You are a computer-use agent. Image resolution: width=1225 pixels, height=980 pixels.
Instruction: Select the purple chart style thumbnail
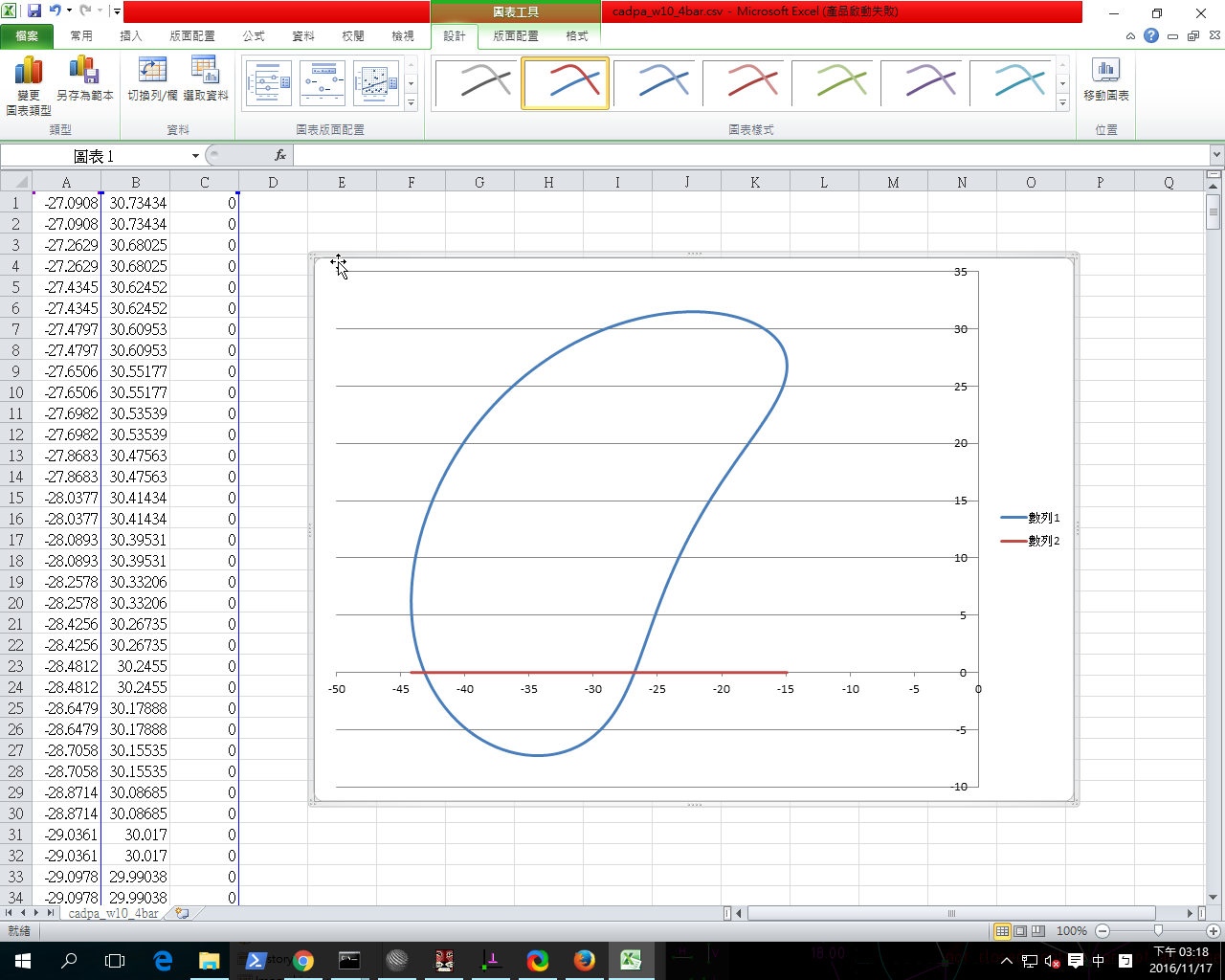tap(923, 82)
